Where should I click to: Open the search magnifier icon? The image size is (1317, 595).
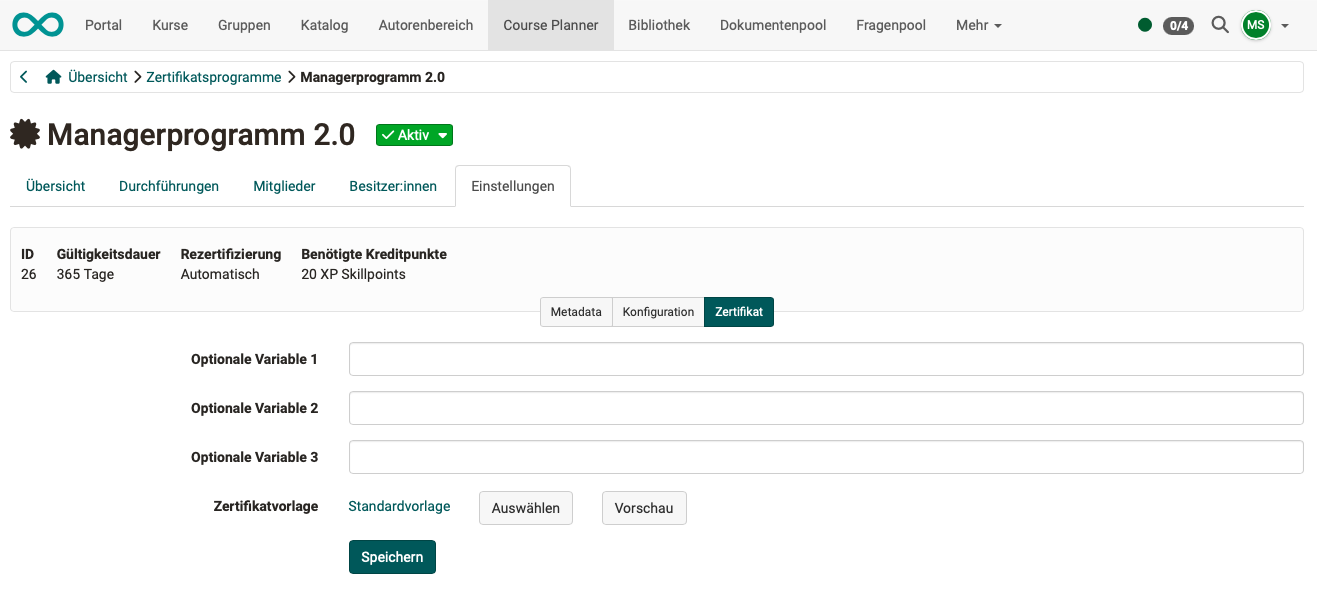pos(1220,25)
